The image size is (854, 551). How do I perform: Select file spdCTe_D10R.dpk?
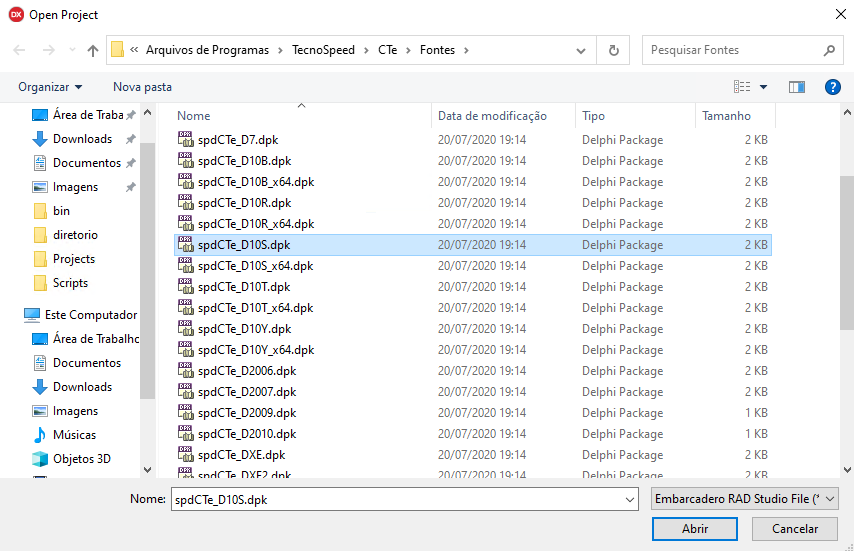(x=245, y=203)
